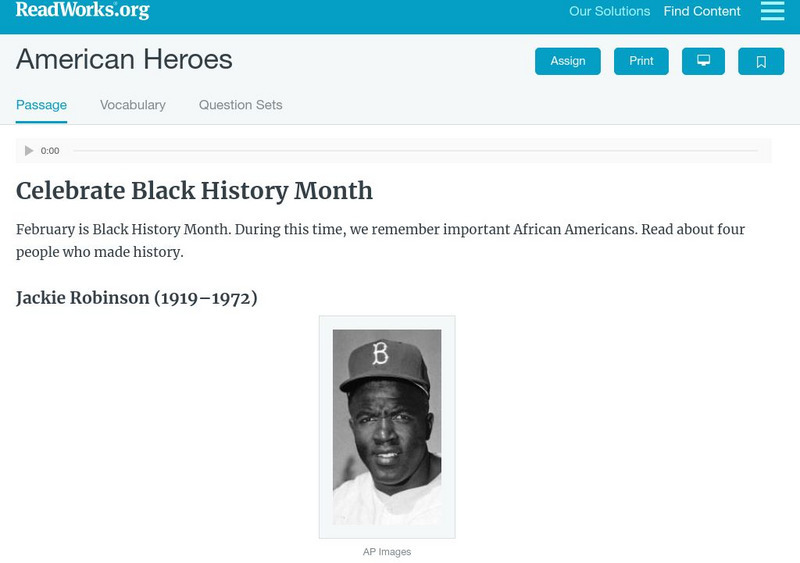Go to ReadWorks.org home via logo

pos(82,11)
